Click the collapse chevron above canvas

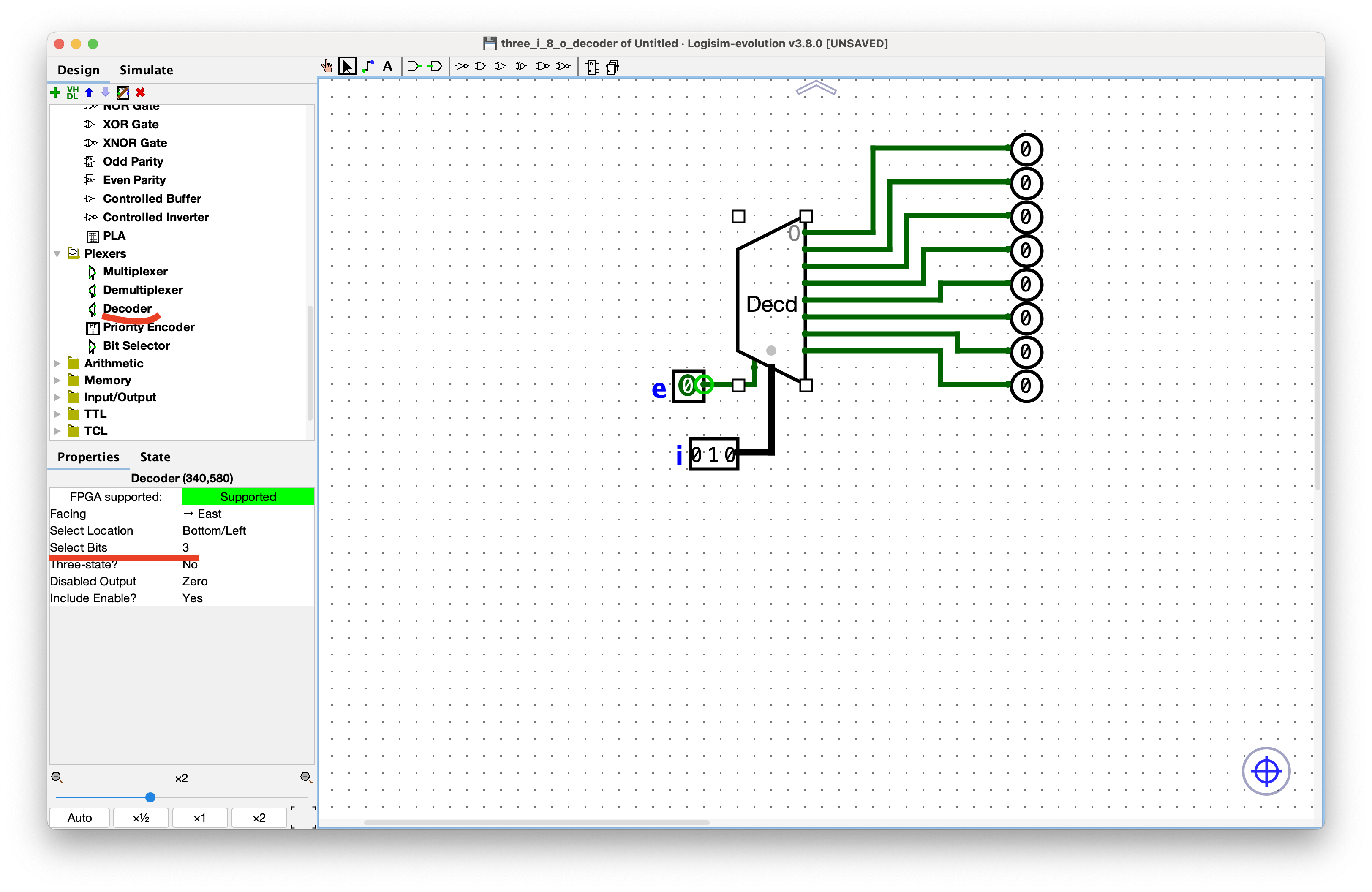point(816,87)
